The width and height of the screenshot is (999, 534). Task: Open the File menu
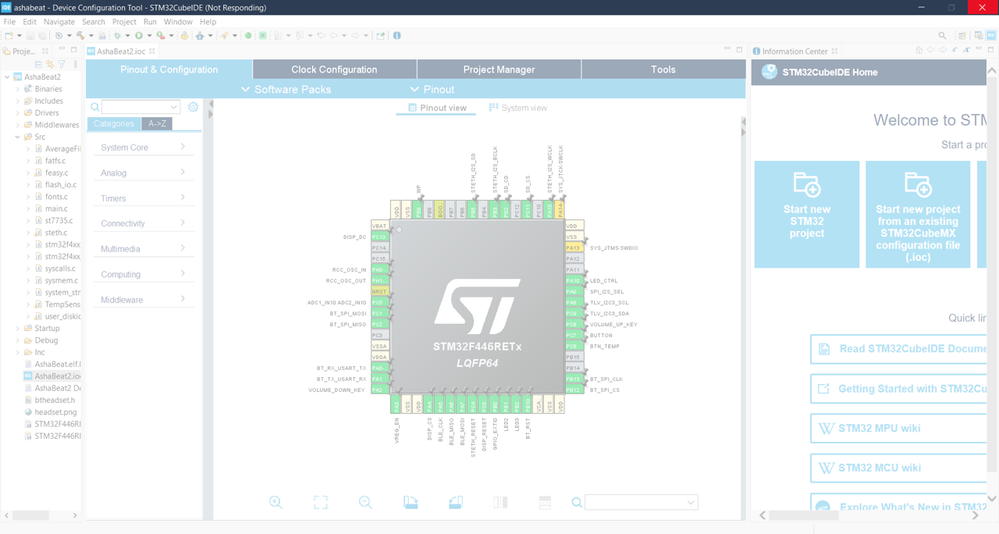click(10, 22)
